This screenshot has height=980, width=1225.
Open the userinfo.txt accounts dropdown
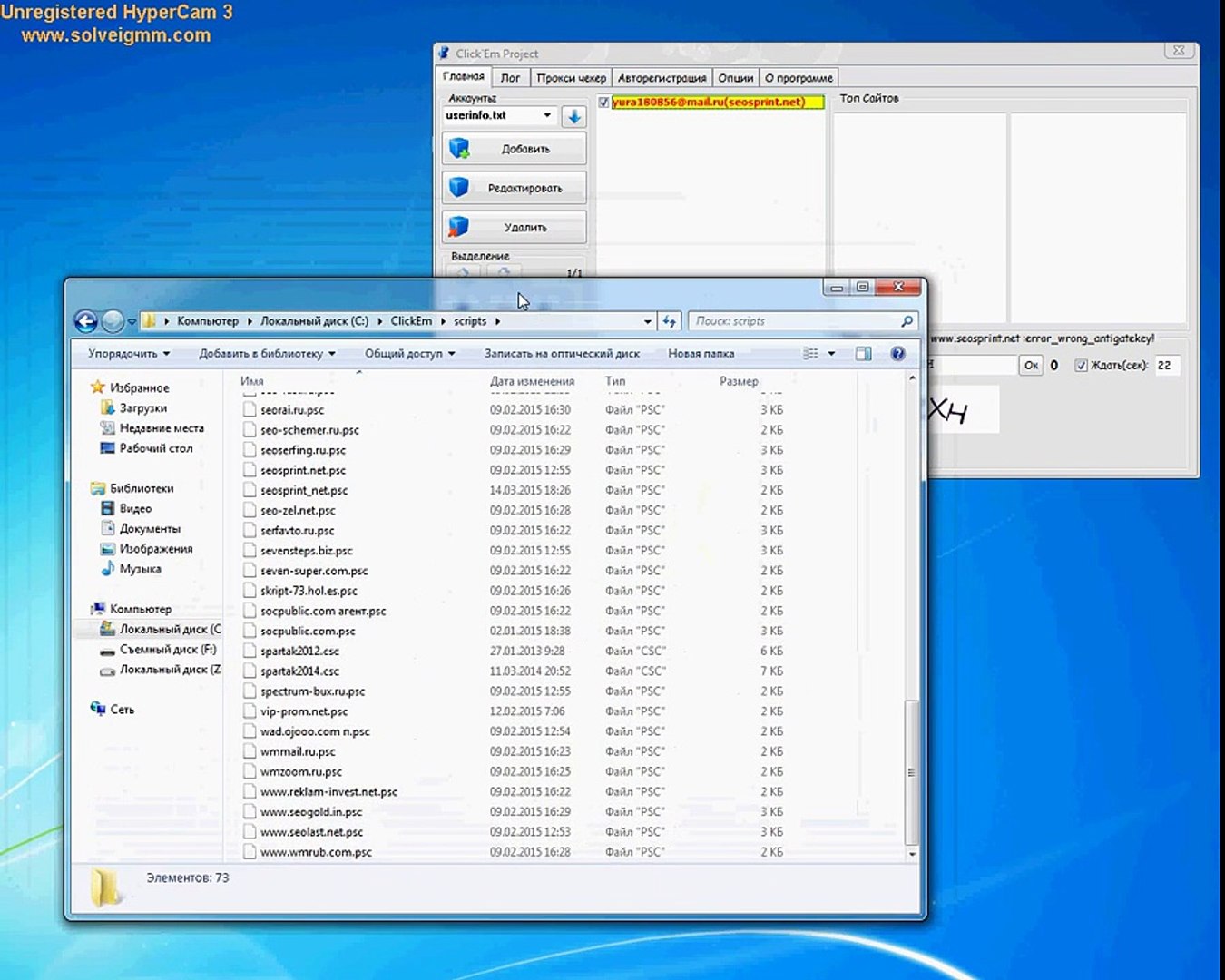coord(500,116)
